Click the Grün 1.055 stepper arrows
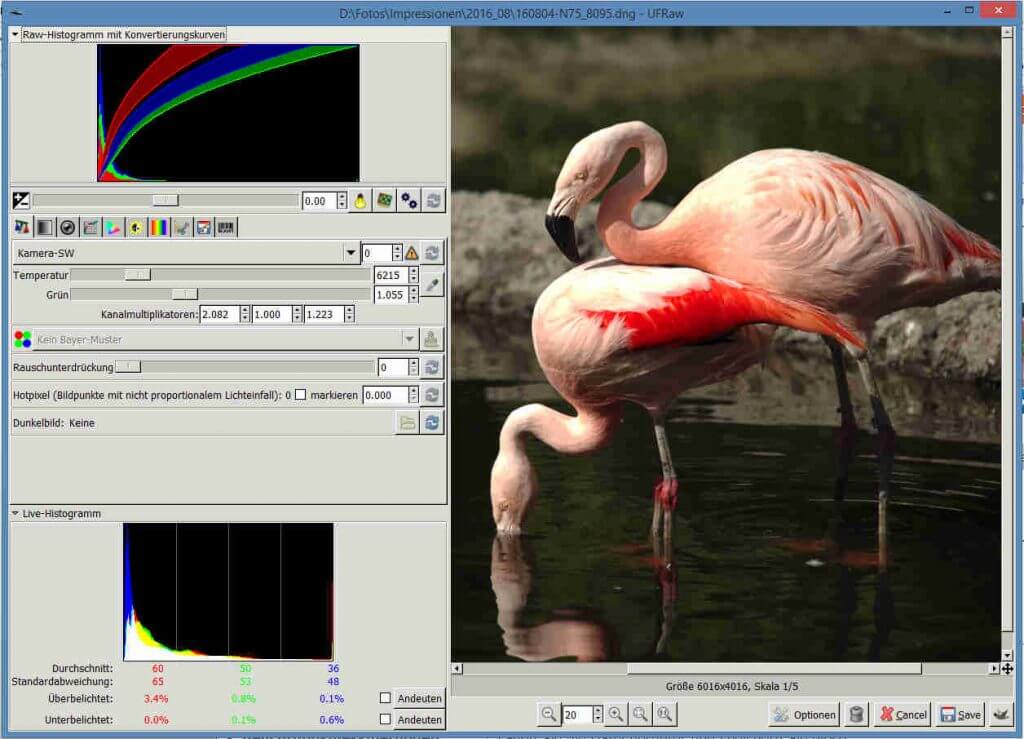 (x=413, y=295)
